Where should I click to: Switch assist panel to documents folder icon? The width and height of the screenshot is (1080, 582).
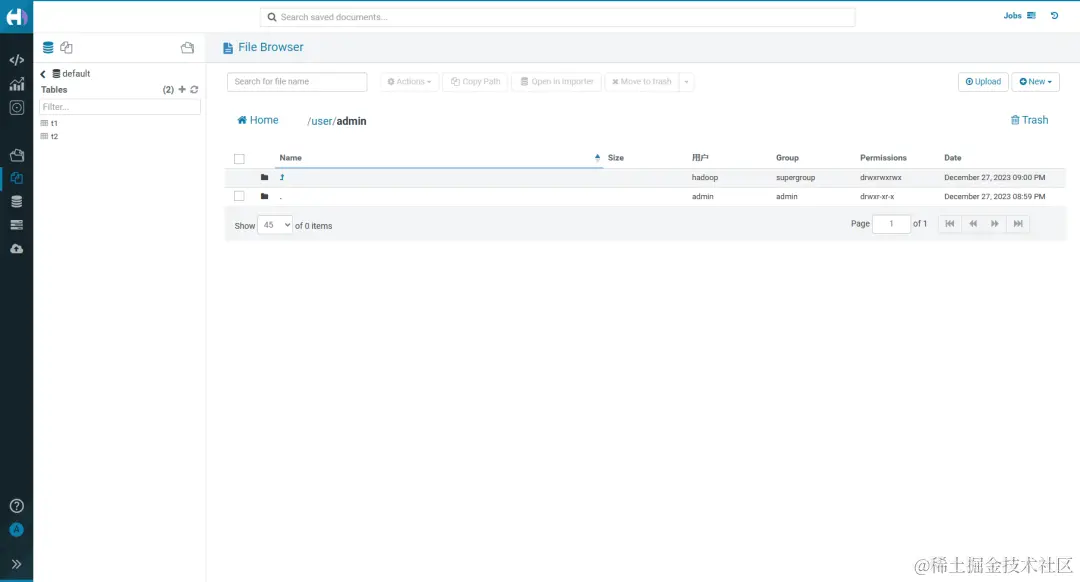(187, 48)
